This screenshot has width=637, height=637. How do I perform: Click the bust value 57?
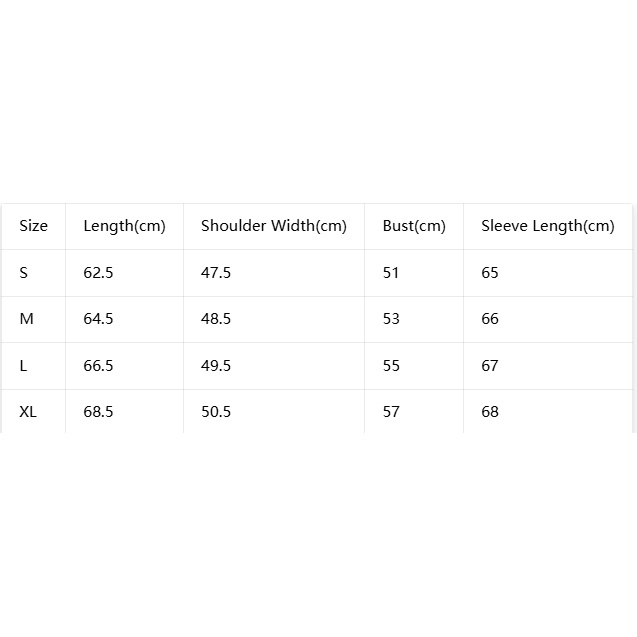click(x=391, y=412)
